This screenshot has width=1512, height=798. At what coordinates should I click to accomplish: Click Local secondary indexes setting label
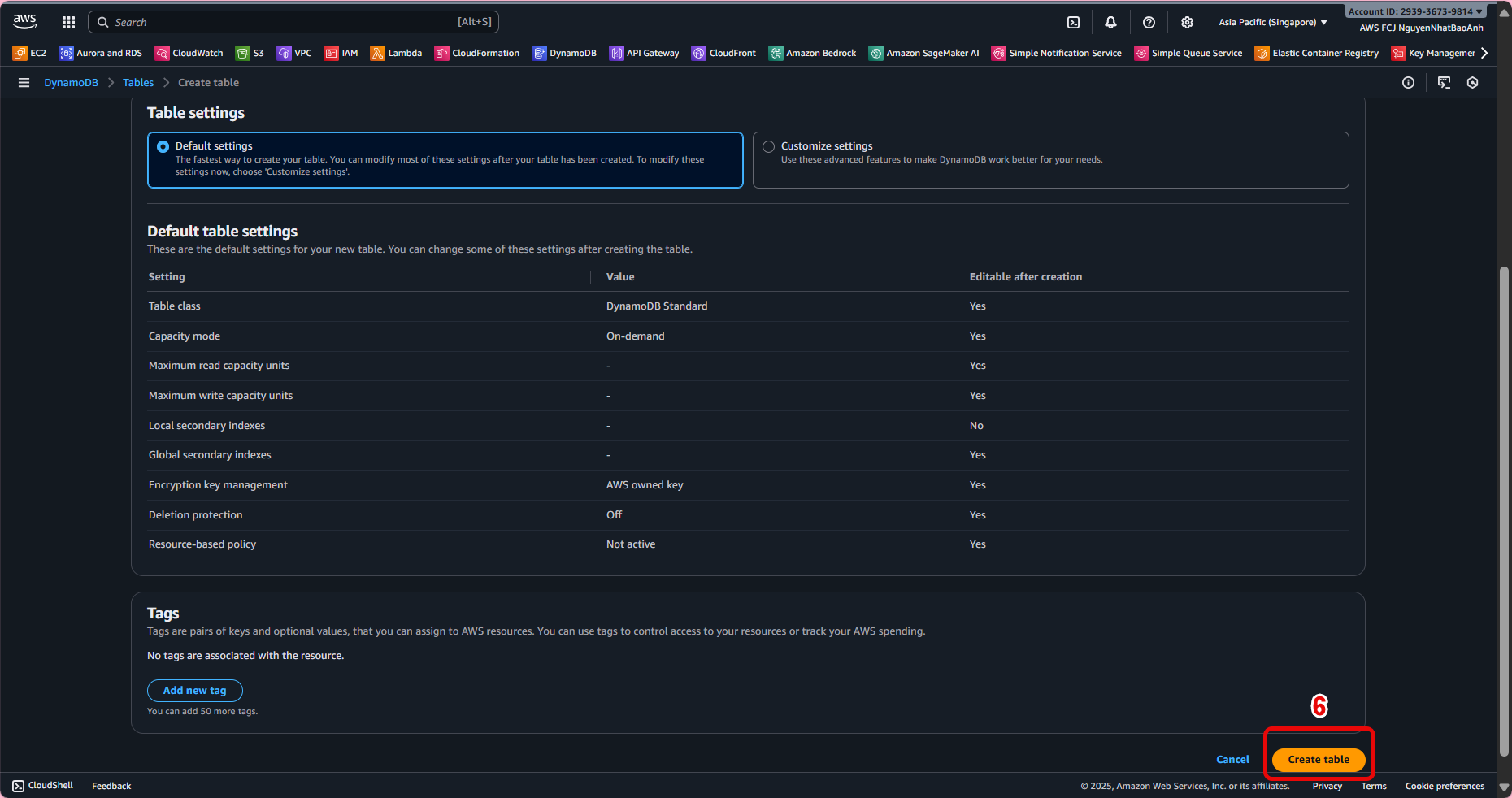[206, 426]
